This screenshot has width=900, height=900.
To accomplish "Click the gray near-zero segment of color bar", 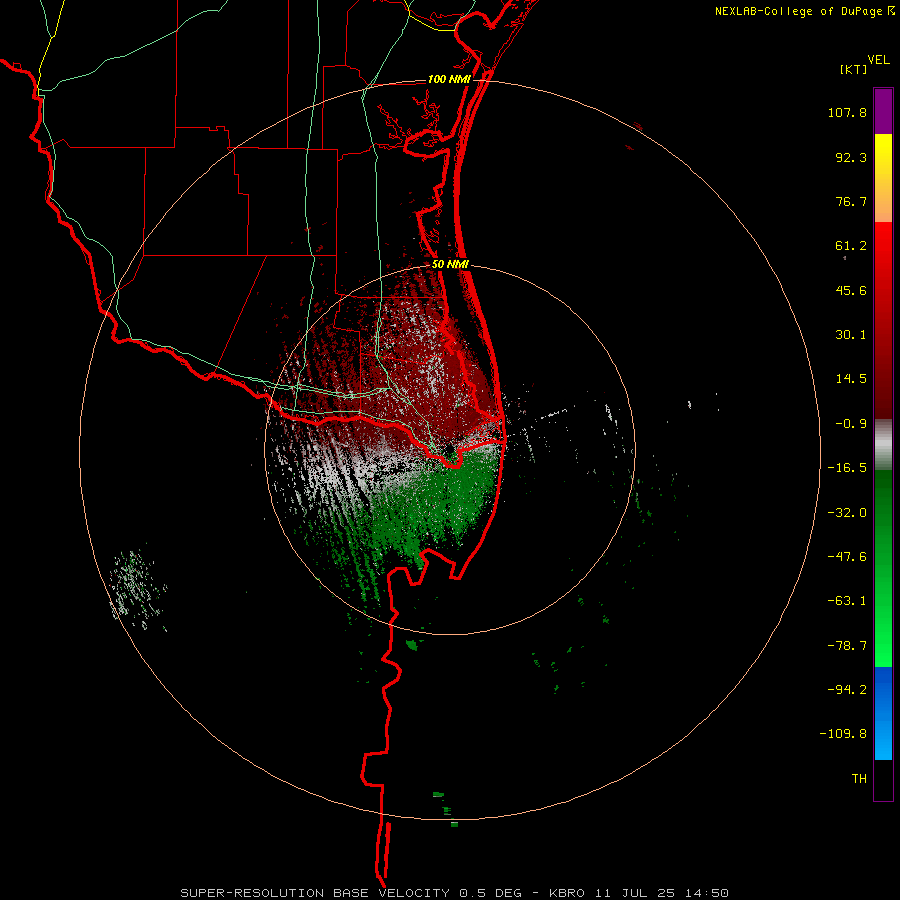I will [883, 444].
